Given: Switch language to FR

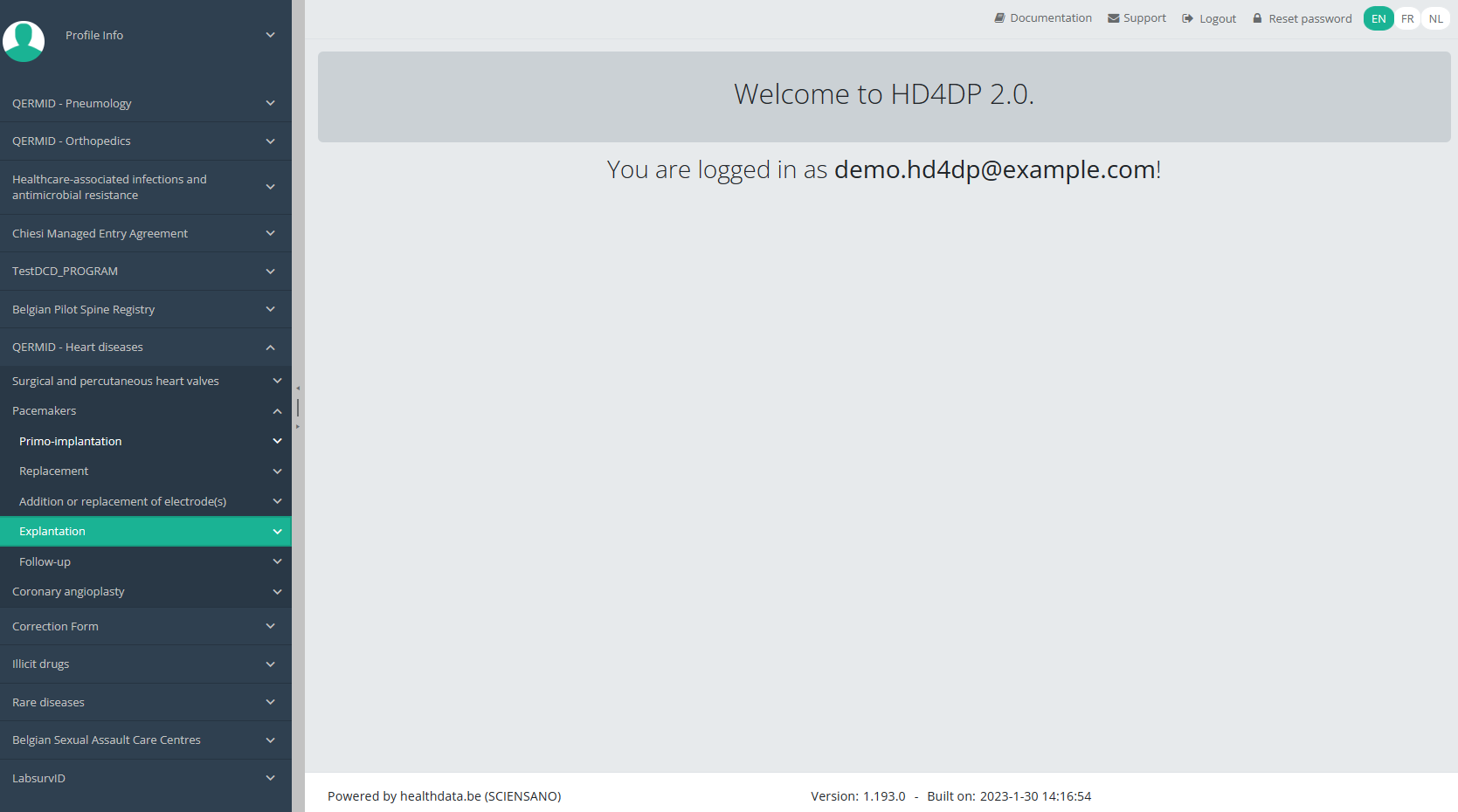Looking at the screenshot, I should [x=1406, y=18].
